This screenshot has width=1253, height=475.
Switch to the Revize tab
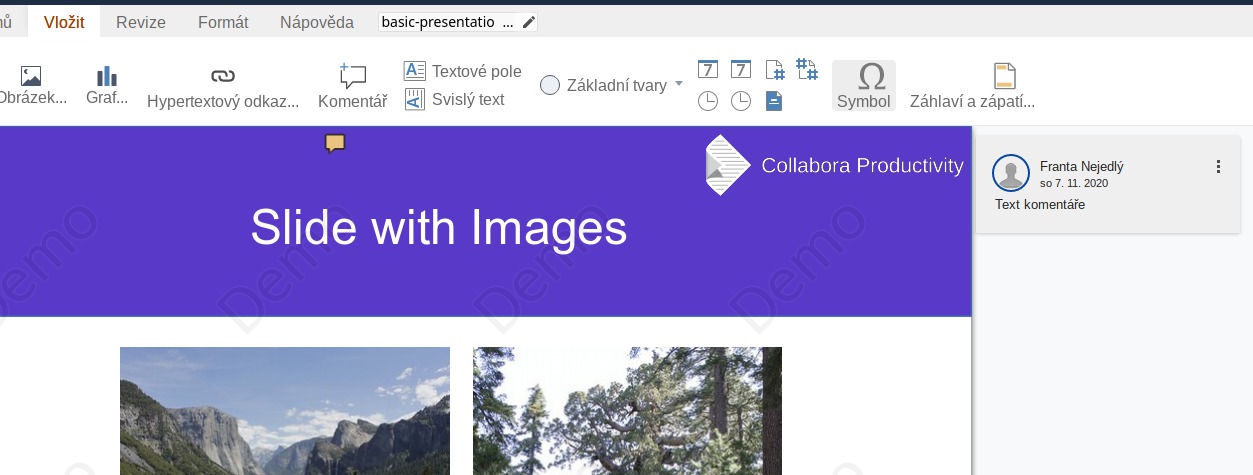[x=141, y=22]
